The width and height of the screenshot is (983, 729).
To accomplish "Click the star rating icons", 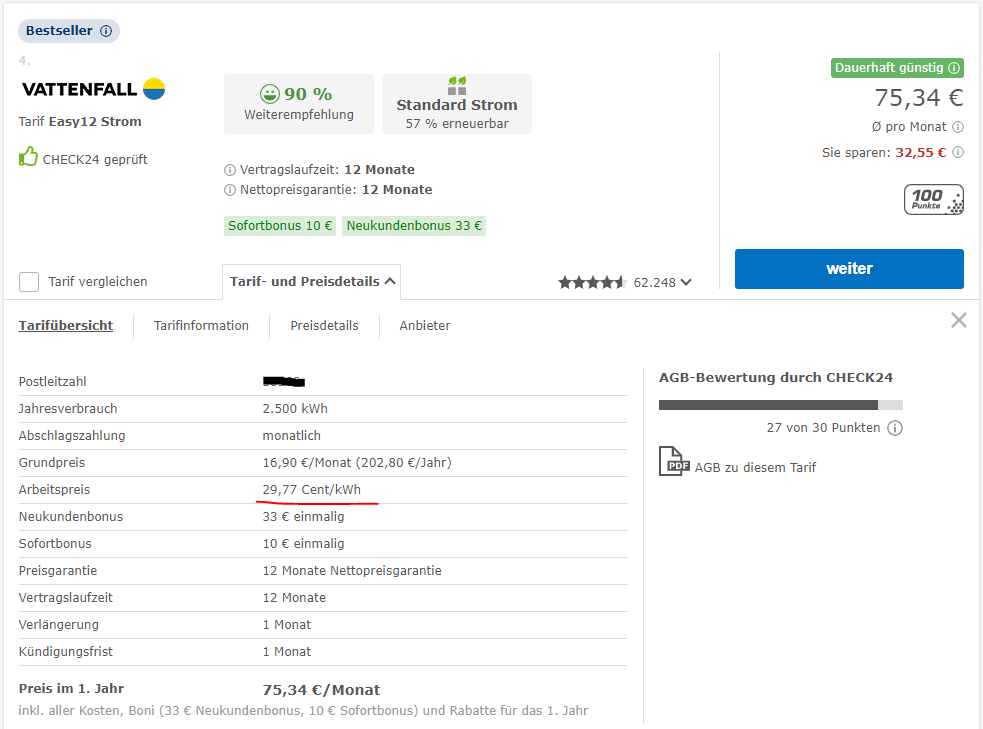I will point(592,283).
